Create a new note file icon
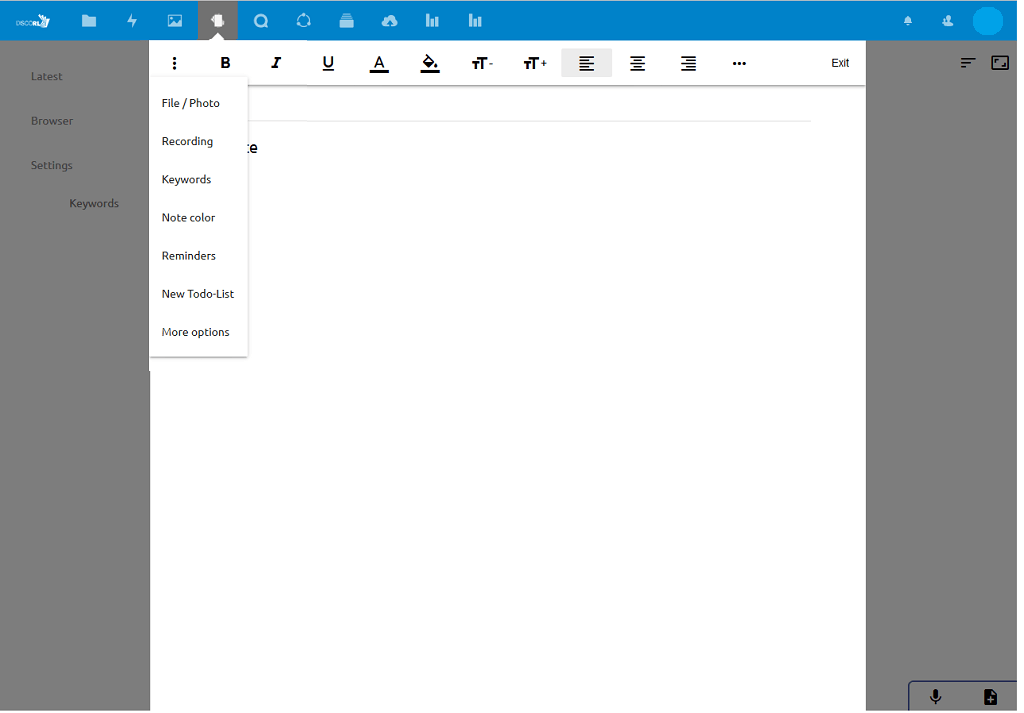This screenshot has height=713, width=1024. coord(990,697)
